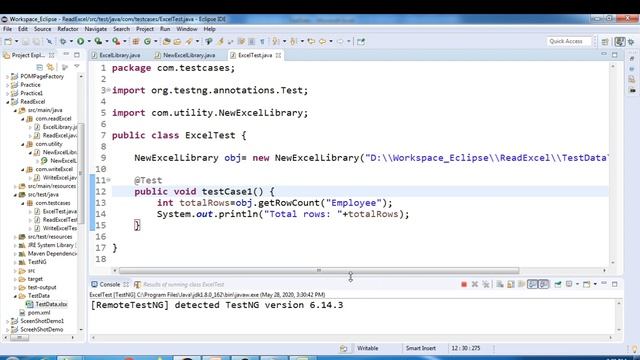640x360 pixels.
Task: Click Last Edit Location toolbar icon
Action: [311, 41]
